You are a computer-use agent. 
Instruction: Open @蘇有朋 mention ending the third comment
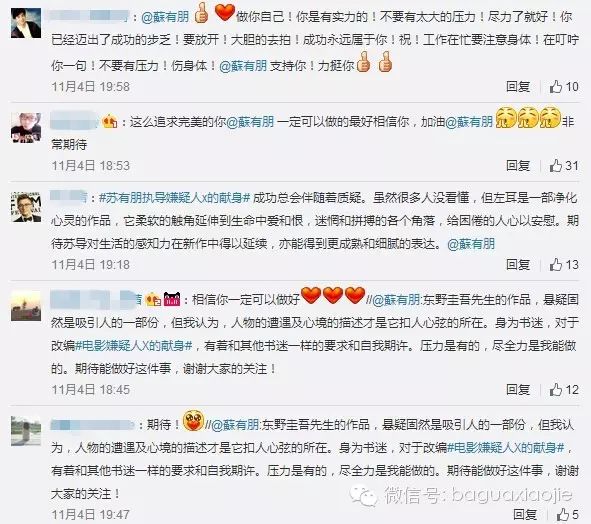pyautogui.click(x=471, y=244)
